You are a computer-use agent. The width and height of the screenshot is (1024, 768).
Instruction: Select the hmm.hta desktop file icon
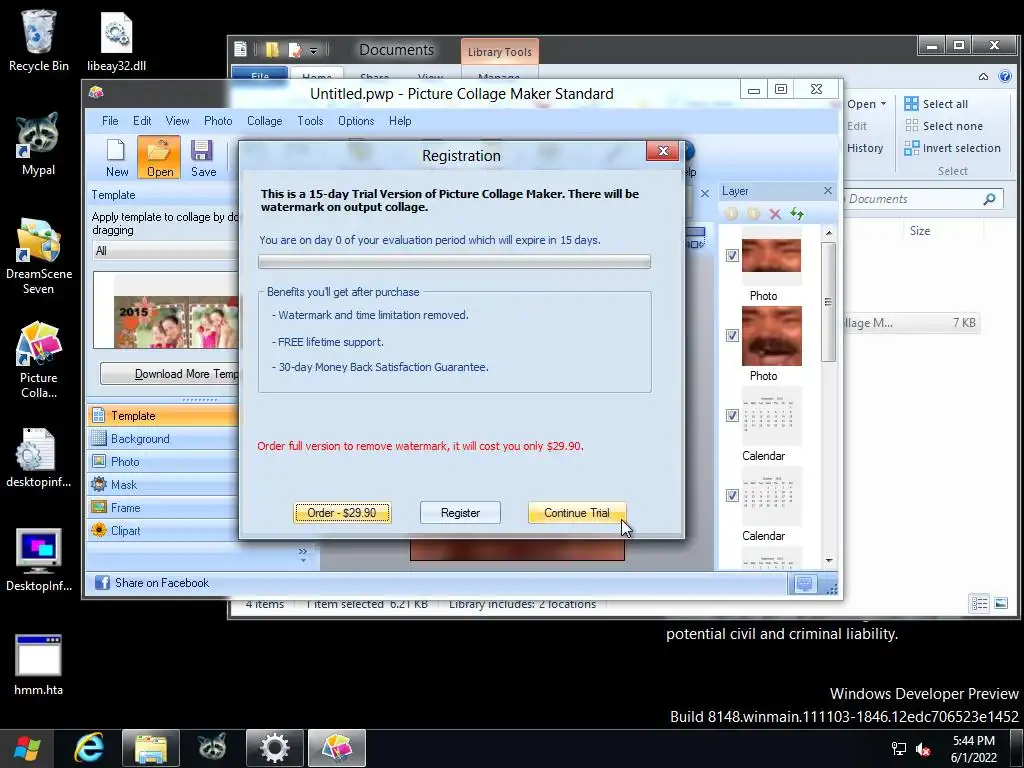(x=39, y=665)
